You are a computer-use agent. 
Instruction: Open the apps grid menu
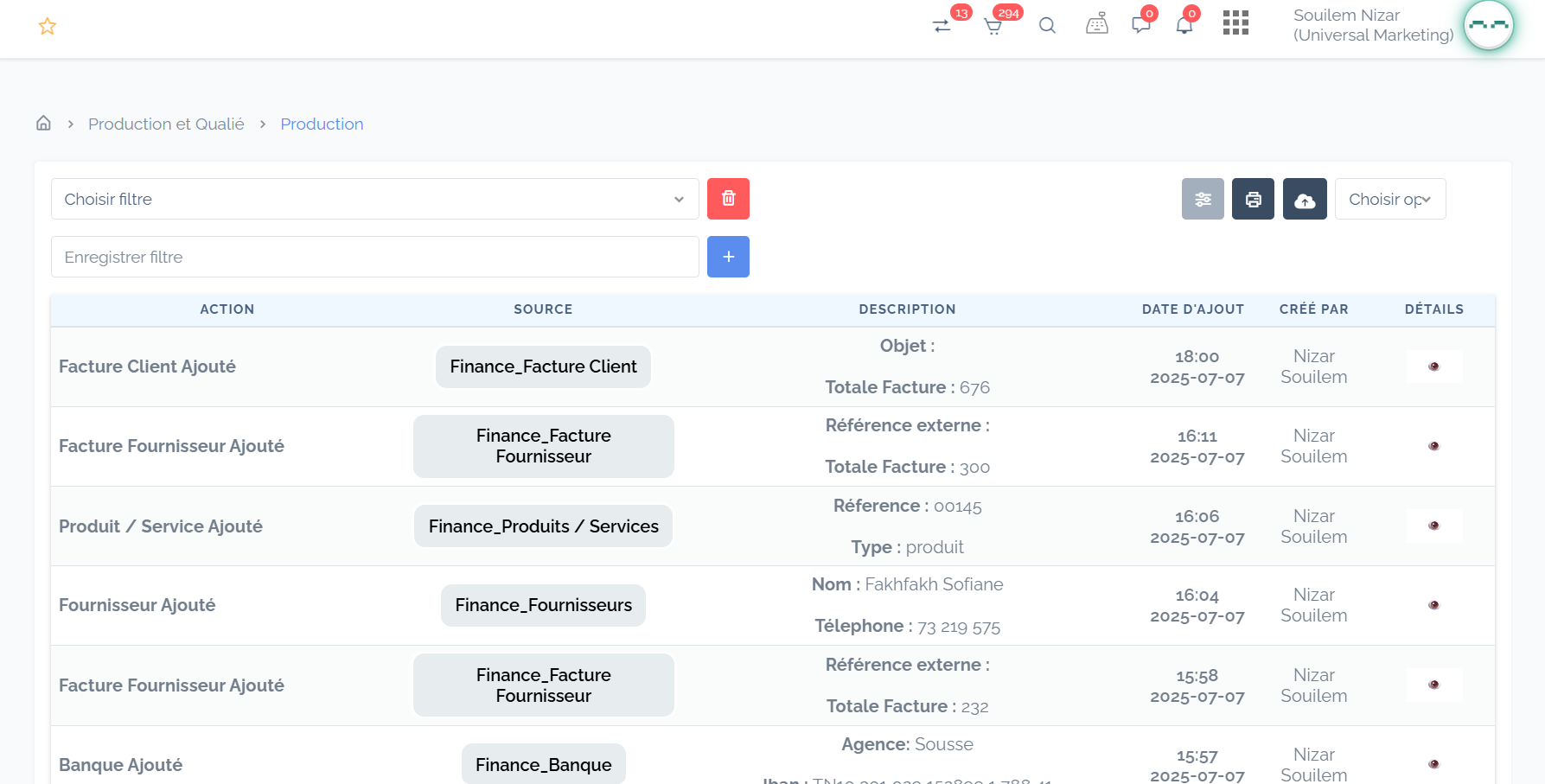1235,23
